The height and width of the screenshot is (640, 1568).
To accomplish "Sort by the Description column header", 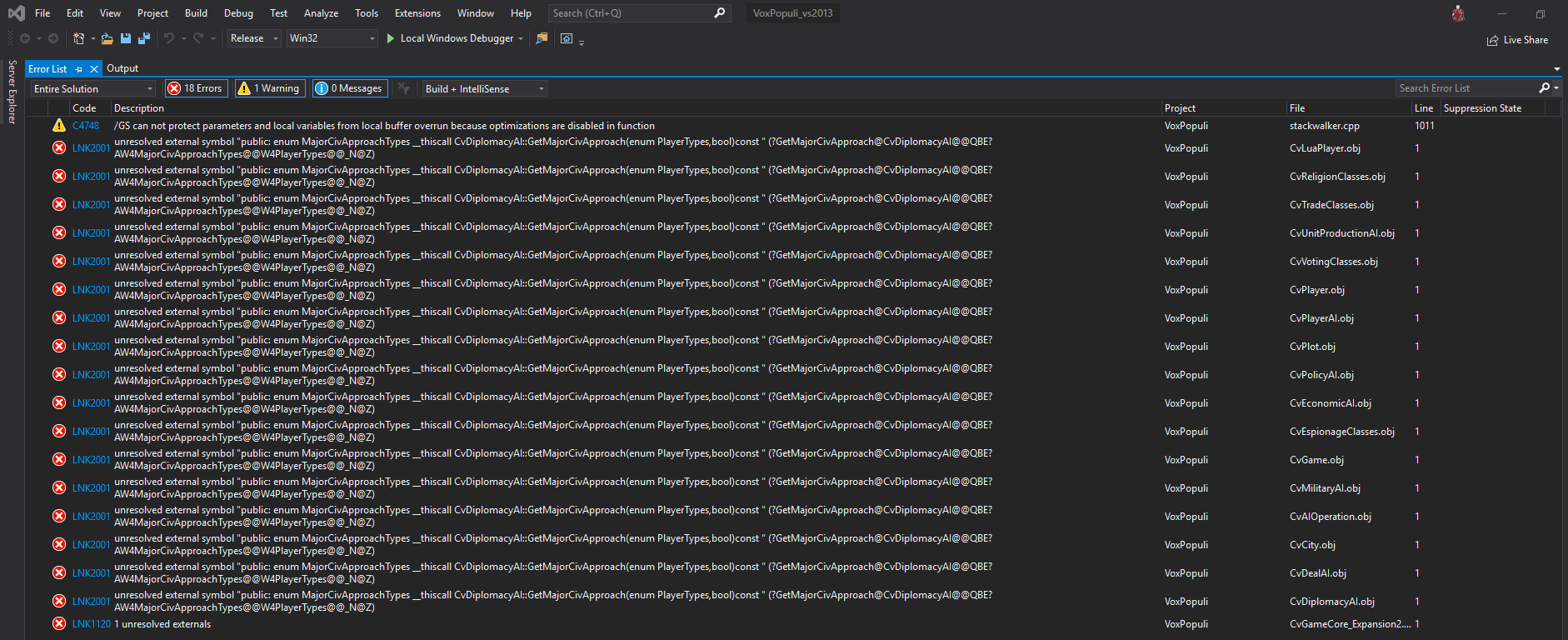I will (139, 108).
